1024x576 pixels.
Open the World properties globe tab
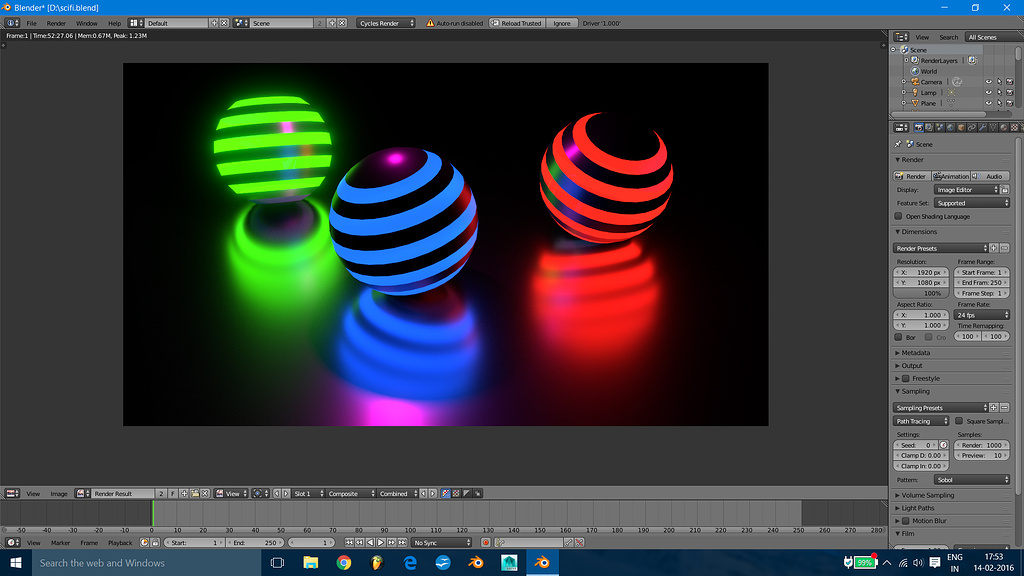coord(950,127)
